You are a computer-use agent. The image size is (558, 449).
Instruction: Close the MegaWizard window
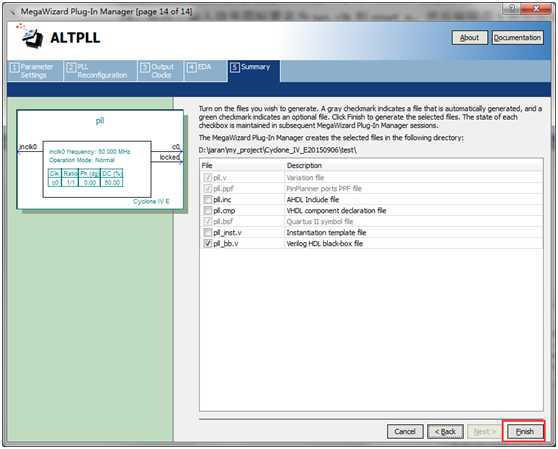536,9
